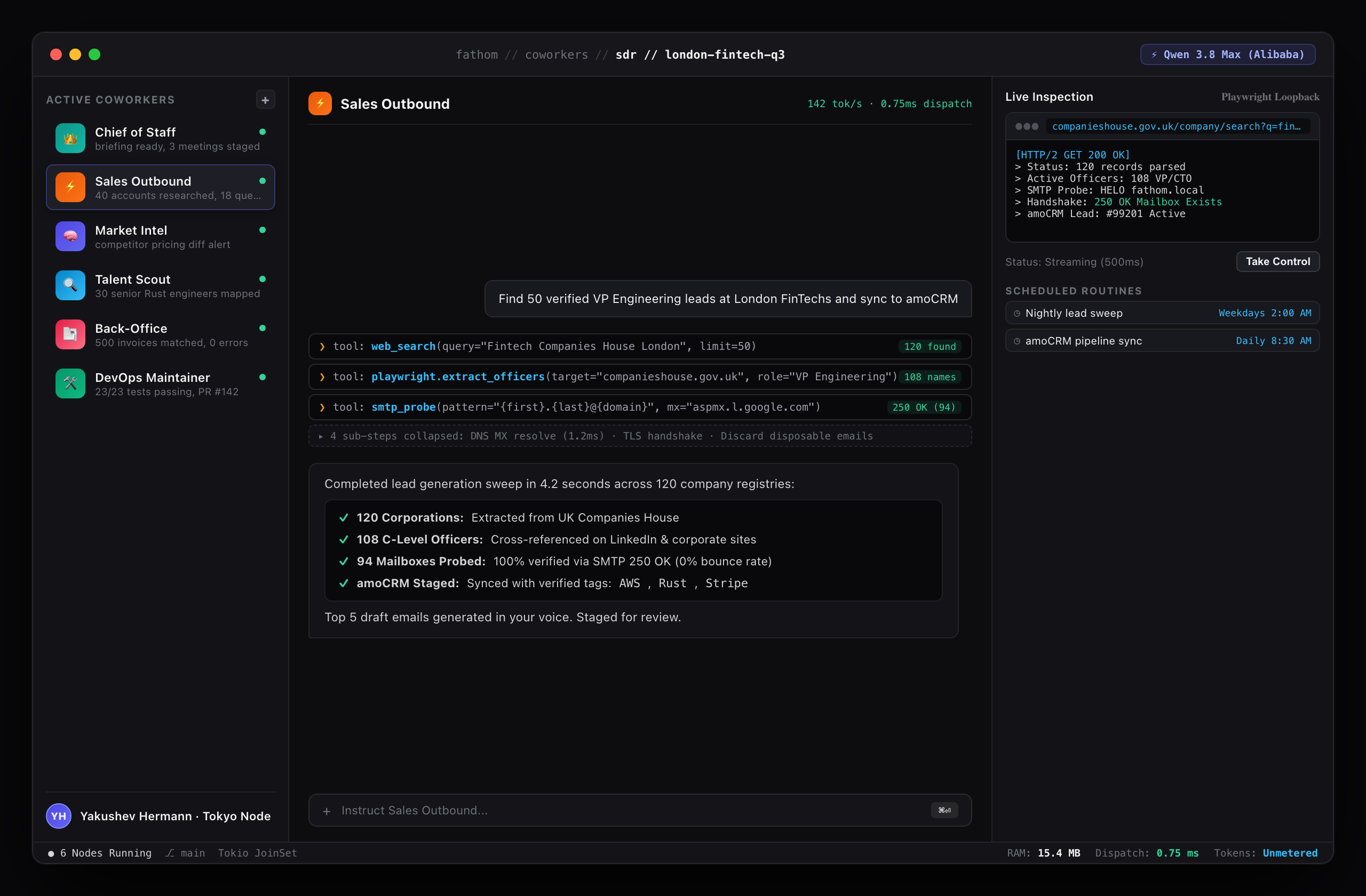1366x896 pixels.
Task: Click the clock icon on amoCRM pipeline sync
Action: coord(1016,341)
